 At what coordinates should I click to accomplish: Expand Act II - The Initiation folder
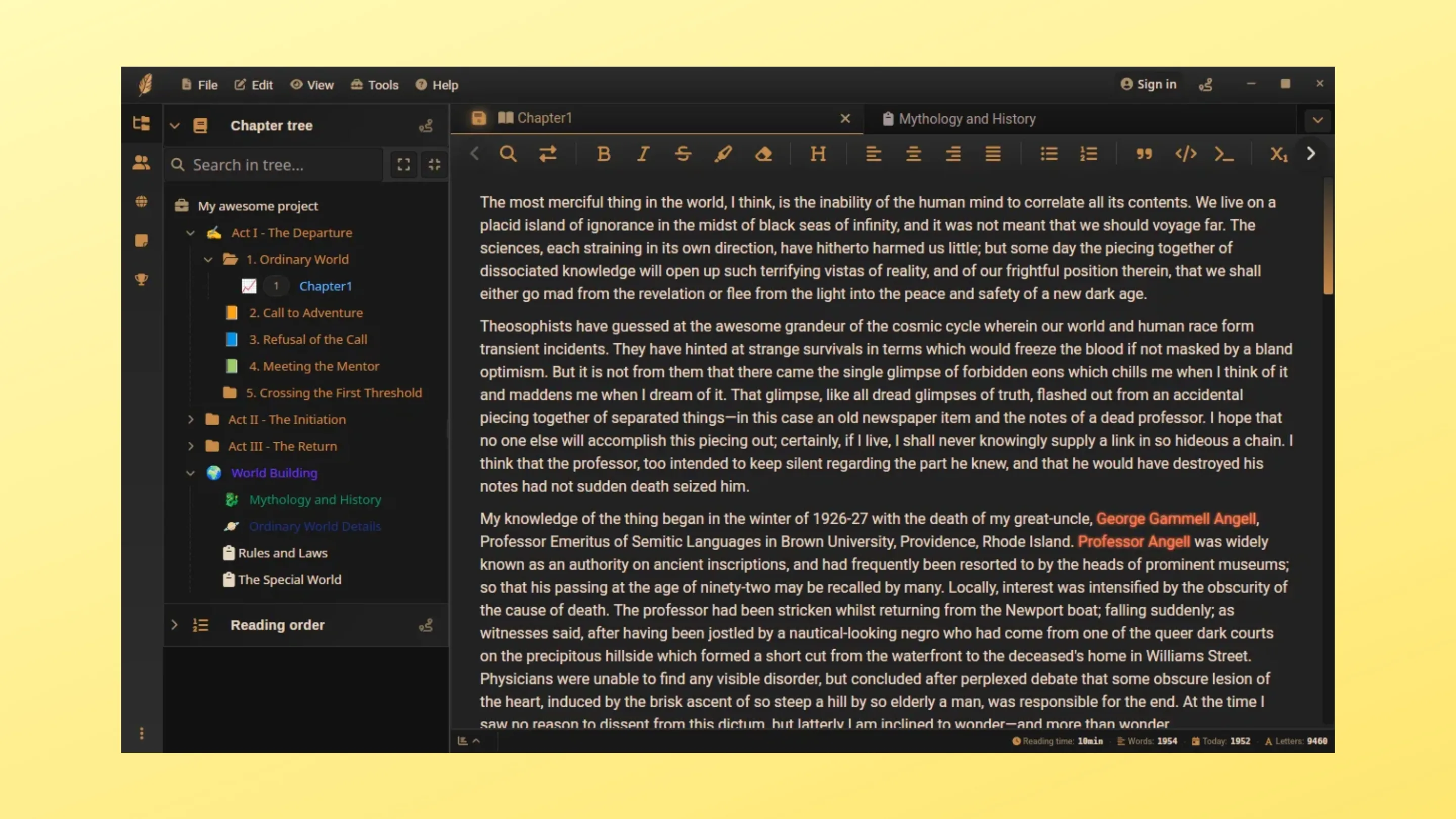coord(191,420)
